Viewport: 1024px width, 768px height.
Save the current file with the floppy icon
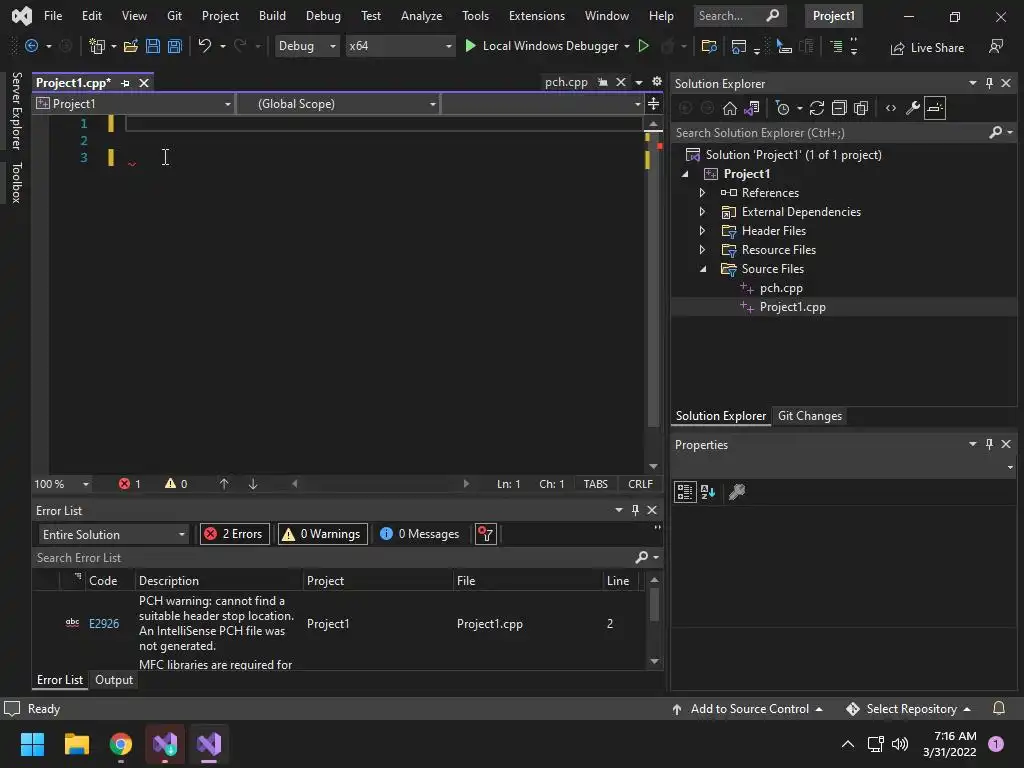(x=153, y=46)
